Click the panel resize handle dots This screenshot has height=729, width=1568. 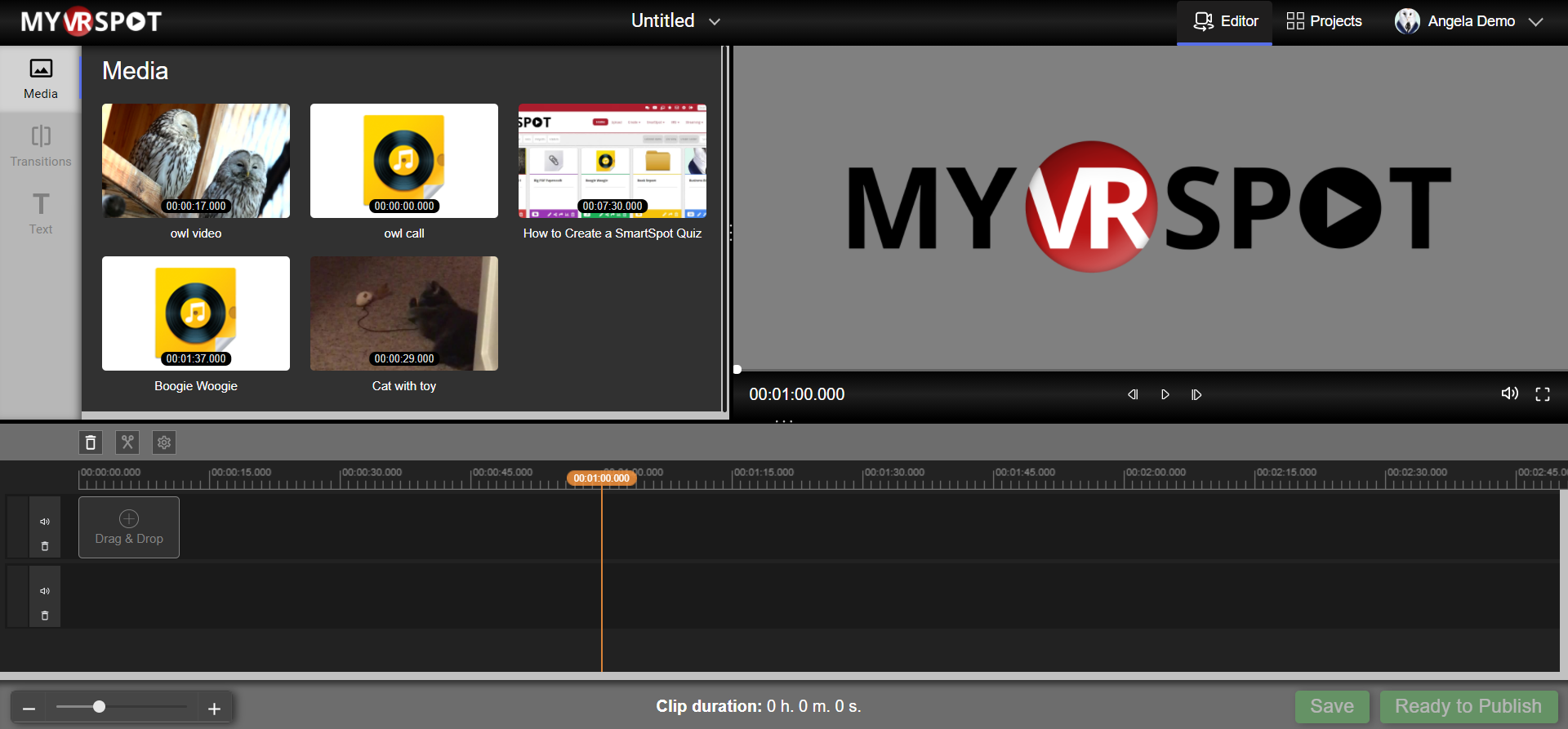point(731,233)
